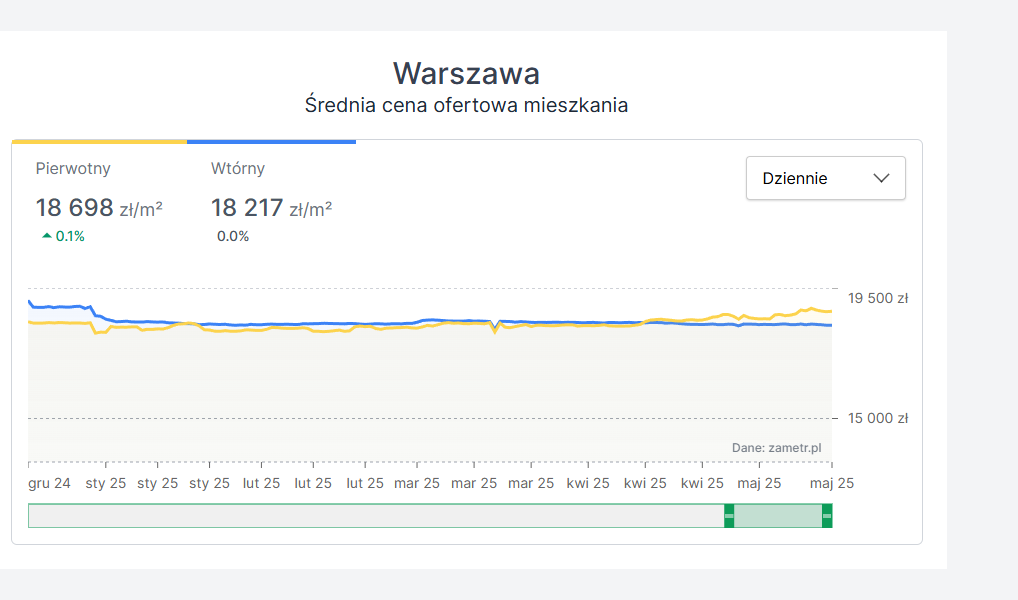
Task: Open the Dziennie interval dropdown
Action: pyautogui.click(x=825, y=178)
